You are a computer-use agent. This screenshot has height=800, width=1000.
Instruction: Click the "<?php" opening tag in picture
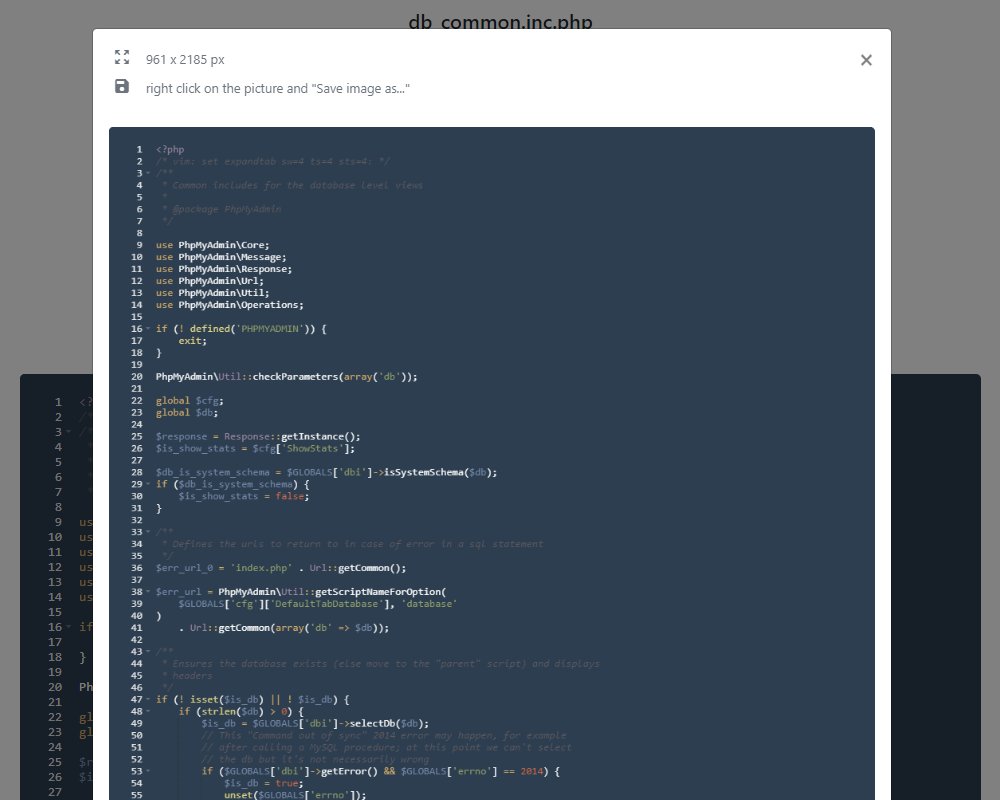(170, 149)
